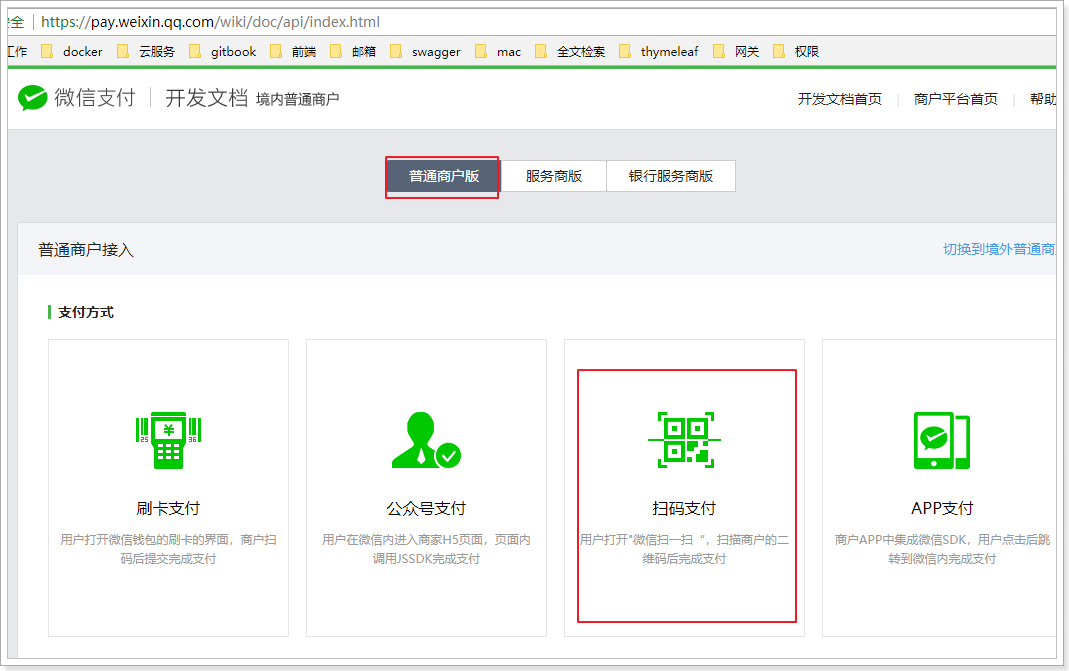1069x671 pixels.
Task: Open the gitbook bookmark folder icon
Action: click(x=195, y=52)
